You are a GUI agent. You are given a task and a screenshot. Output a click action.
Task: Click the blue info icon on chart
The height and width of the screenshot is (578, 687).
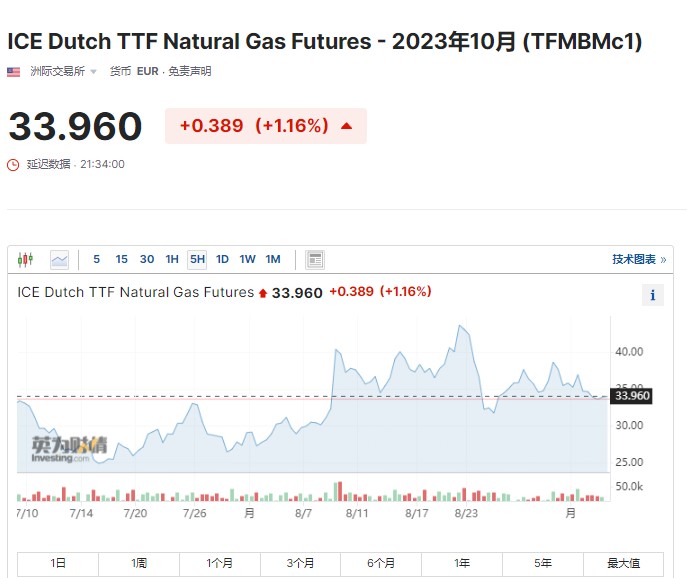tap(653, 295)
